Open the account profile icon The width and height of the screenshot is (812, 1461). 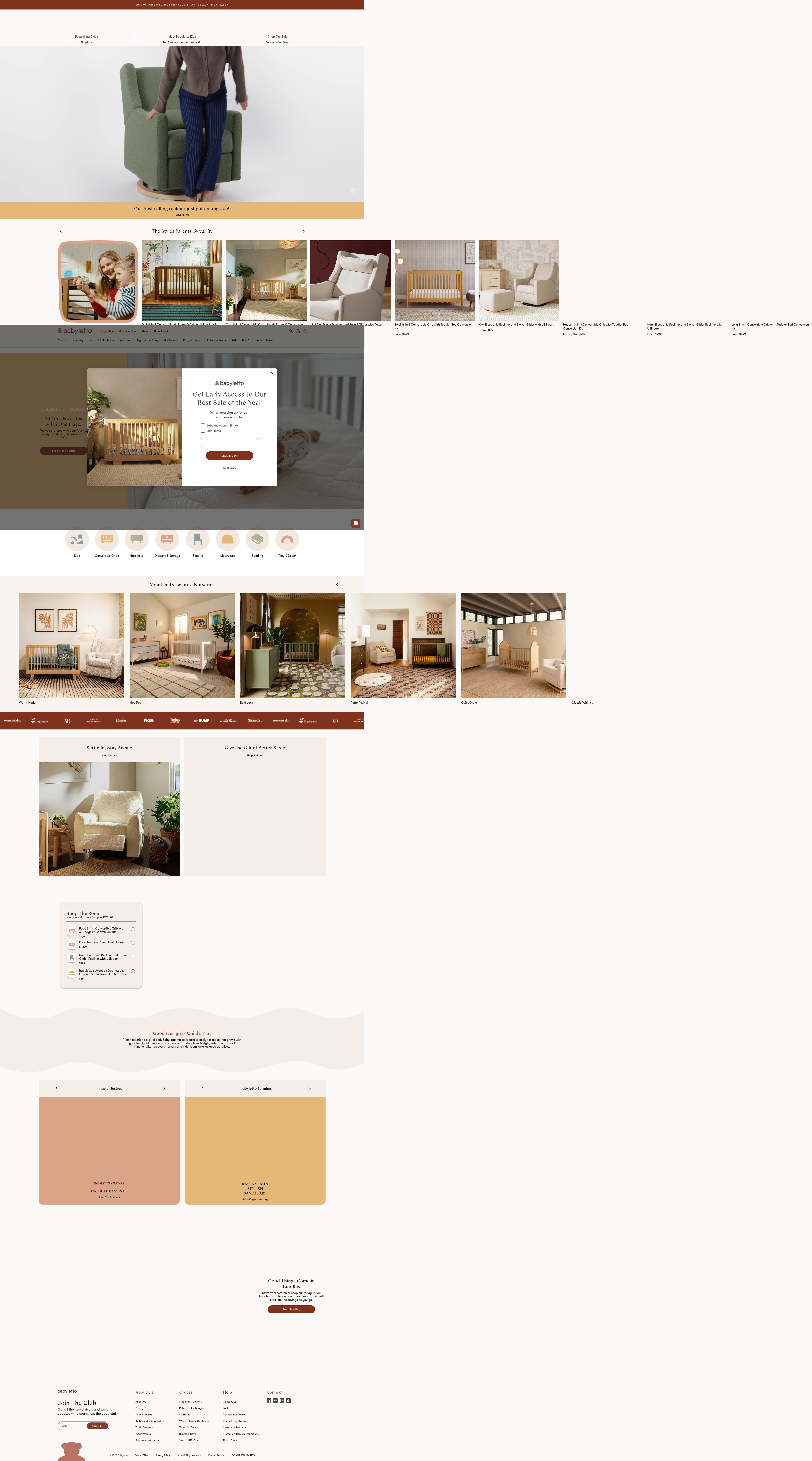(x=298, y=331)
